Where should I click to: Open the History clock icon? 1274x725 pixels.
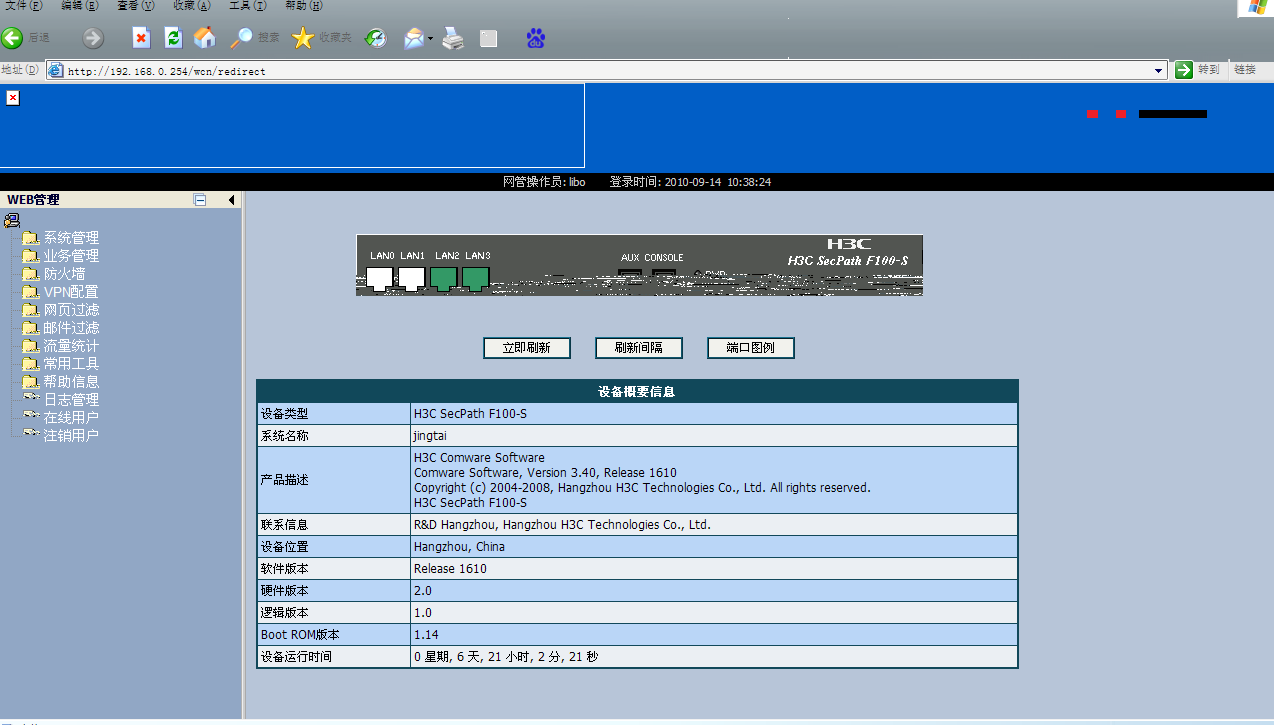(x=375, y=39)
